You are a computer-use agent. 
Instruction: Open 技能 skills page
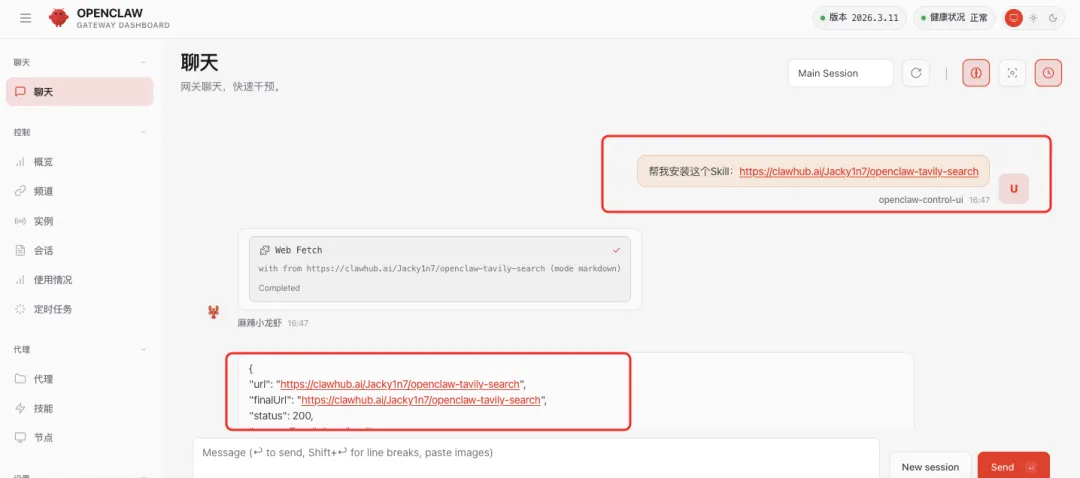pyautogui.click(x=80, y=408)
